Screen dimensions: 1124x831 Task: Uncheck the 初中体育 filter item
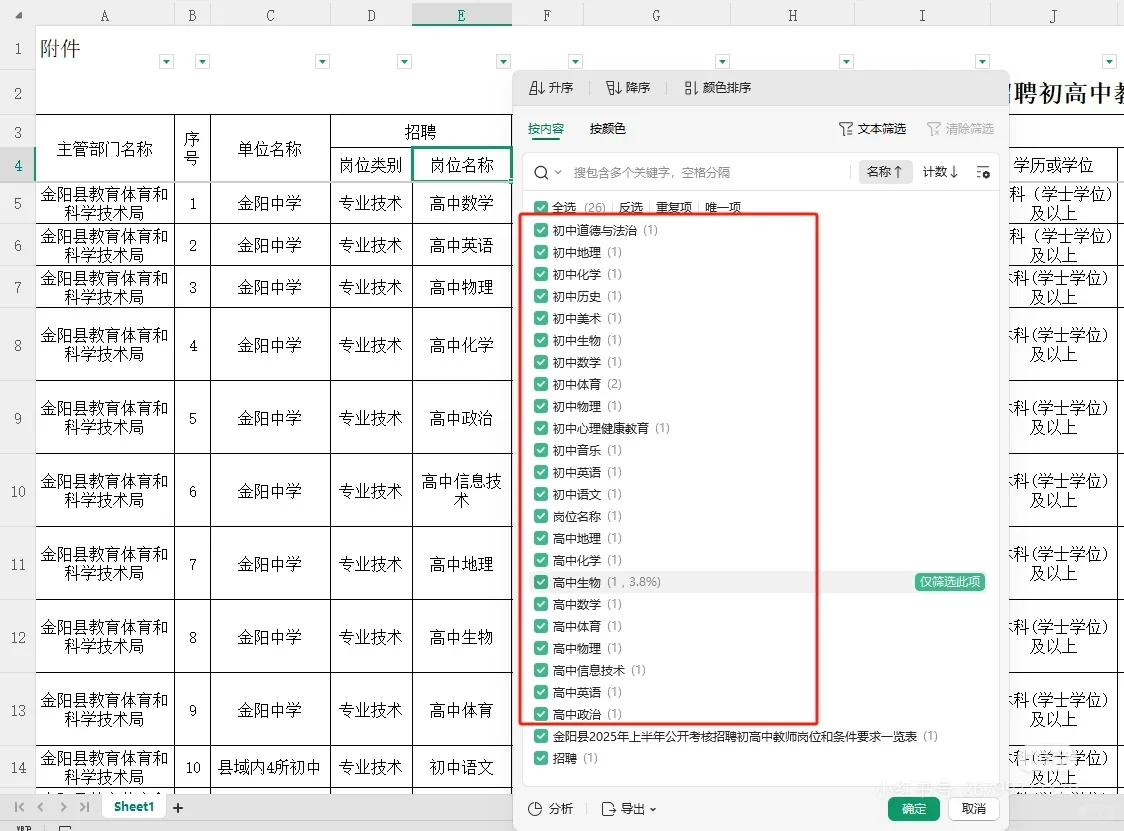539,383
